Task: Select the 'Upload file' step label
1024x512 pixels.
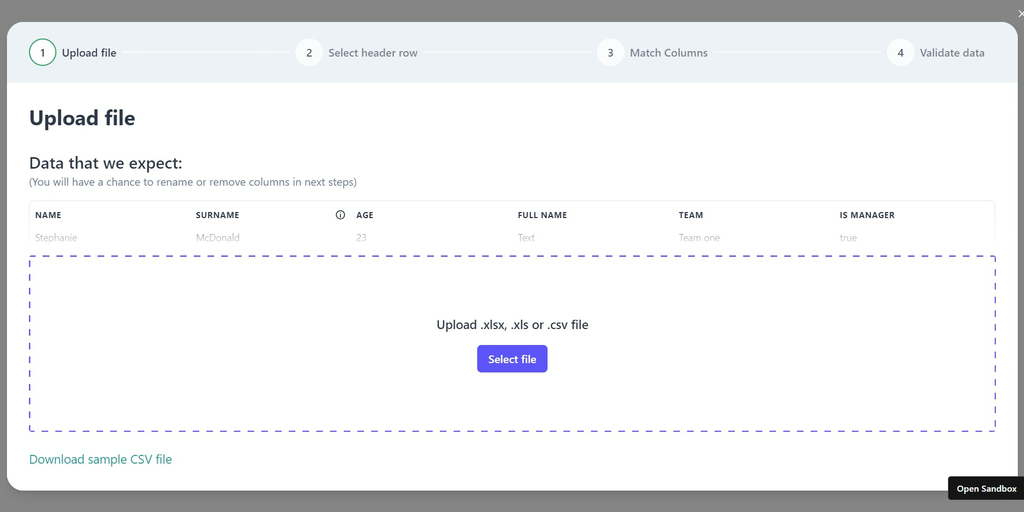Action: (x=89, y=53)
